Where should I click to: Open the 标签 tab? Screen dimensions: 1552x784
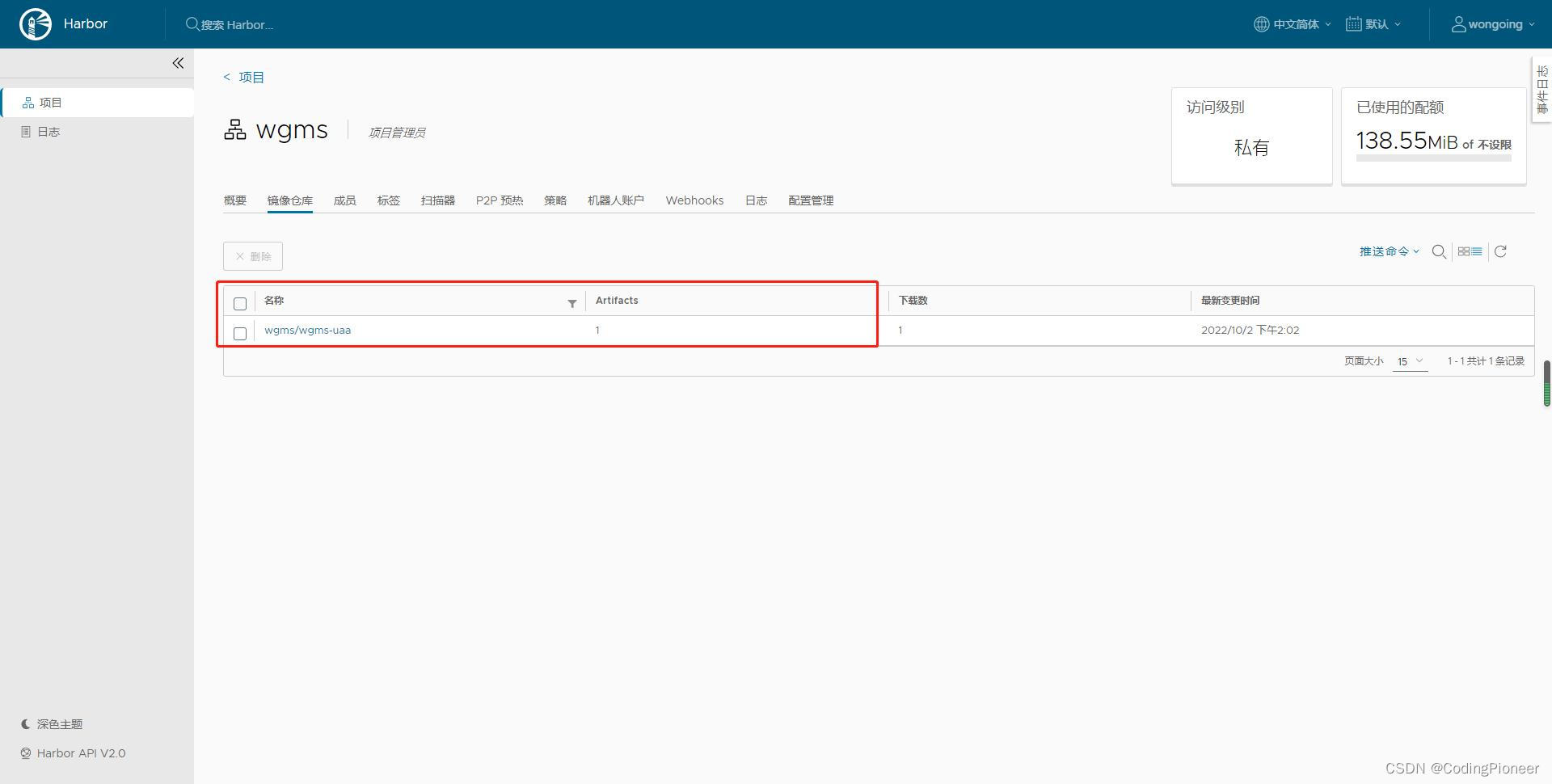click(389, 200)
